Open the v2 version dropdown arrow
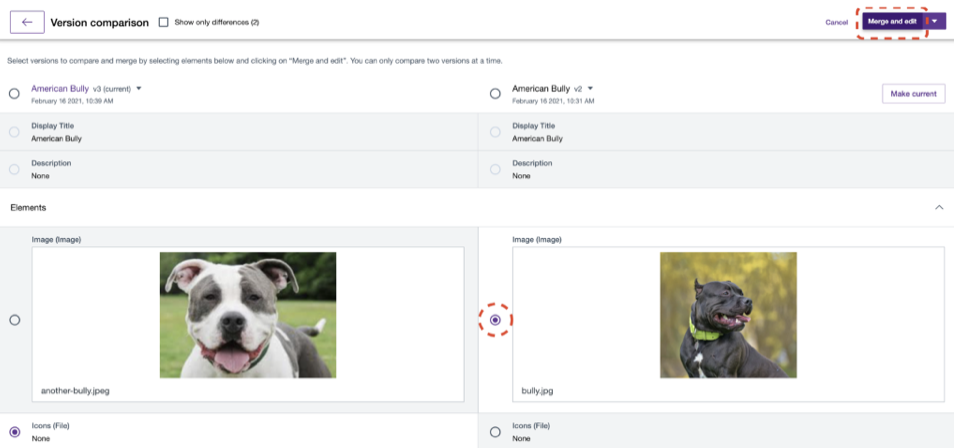The width and height of the screenshot is (954, 448). [591, 88]
